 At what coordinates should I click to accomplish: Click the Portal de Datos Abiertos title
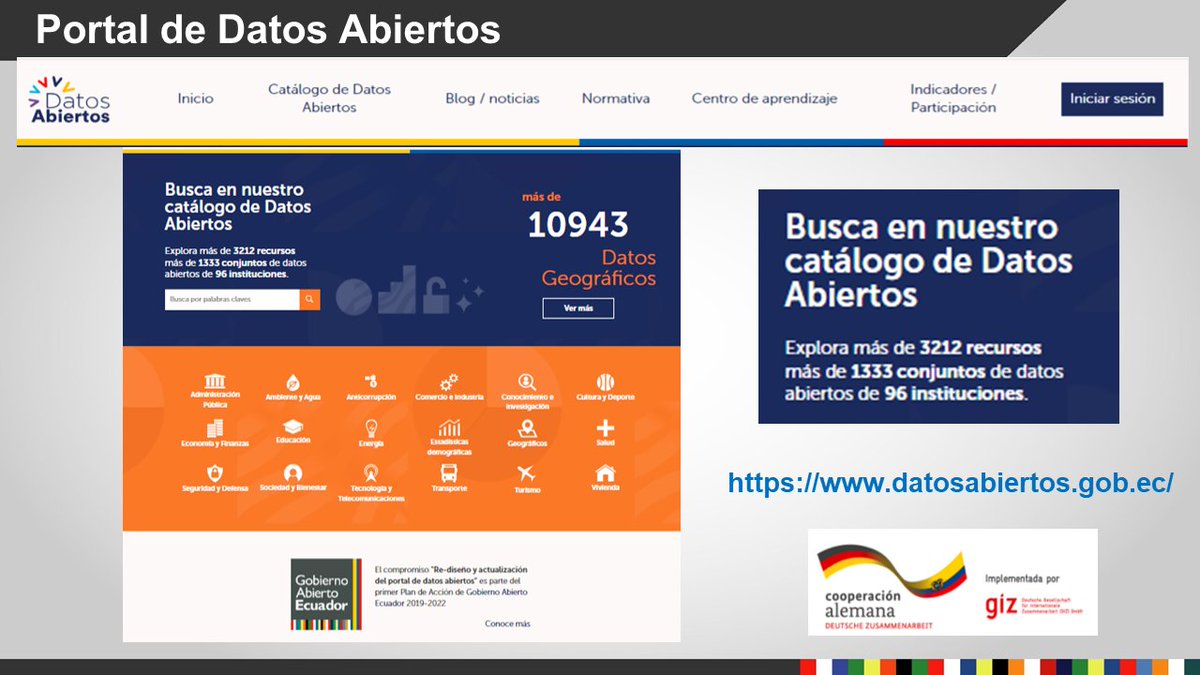(268, 29)
